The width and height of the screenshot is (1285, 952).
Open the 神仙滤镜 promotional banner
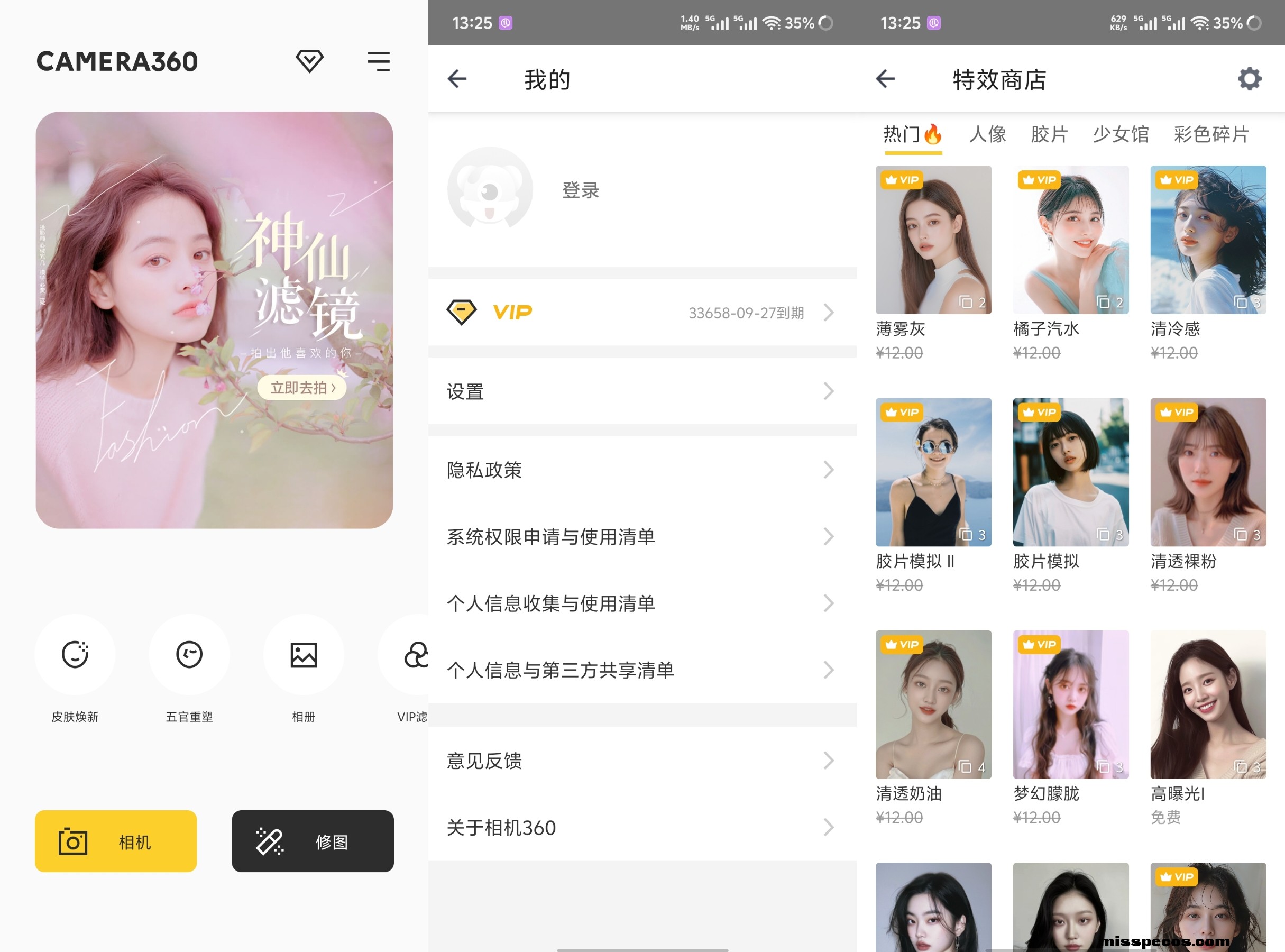click(214, 320)
